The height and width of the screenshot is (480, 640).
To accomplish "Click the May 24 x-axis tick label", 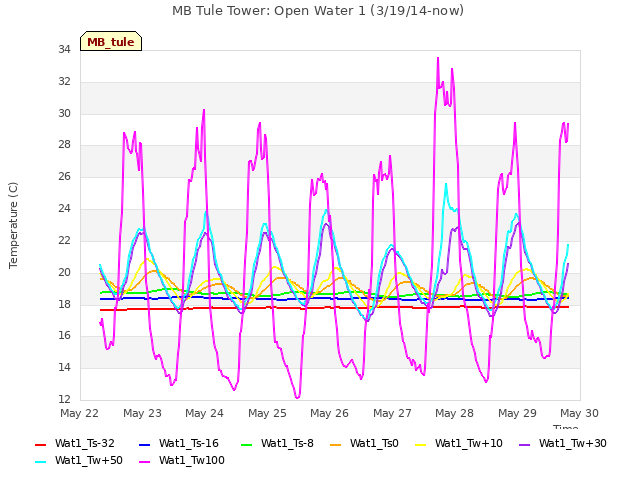I will pyautogui.click(x=204, y=413).
